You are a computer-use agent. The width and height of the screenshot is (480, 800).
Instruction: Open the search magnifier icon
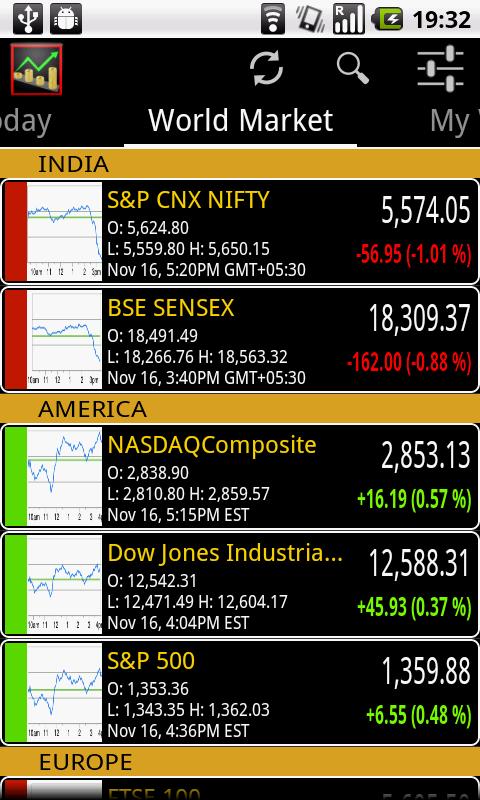pyautogui.click(x=352, y=67)
